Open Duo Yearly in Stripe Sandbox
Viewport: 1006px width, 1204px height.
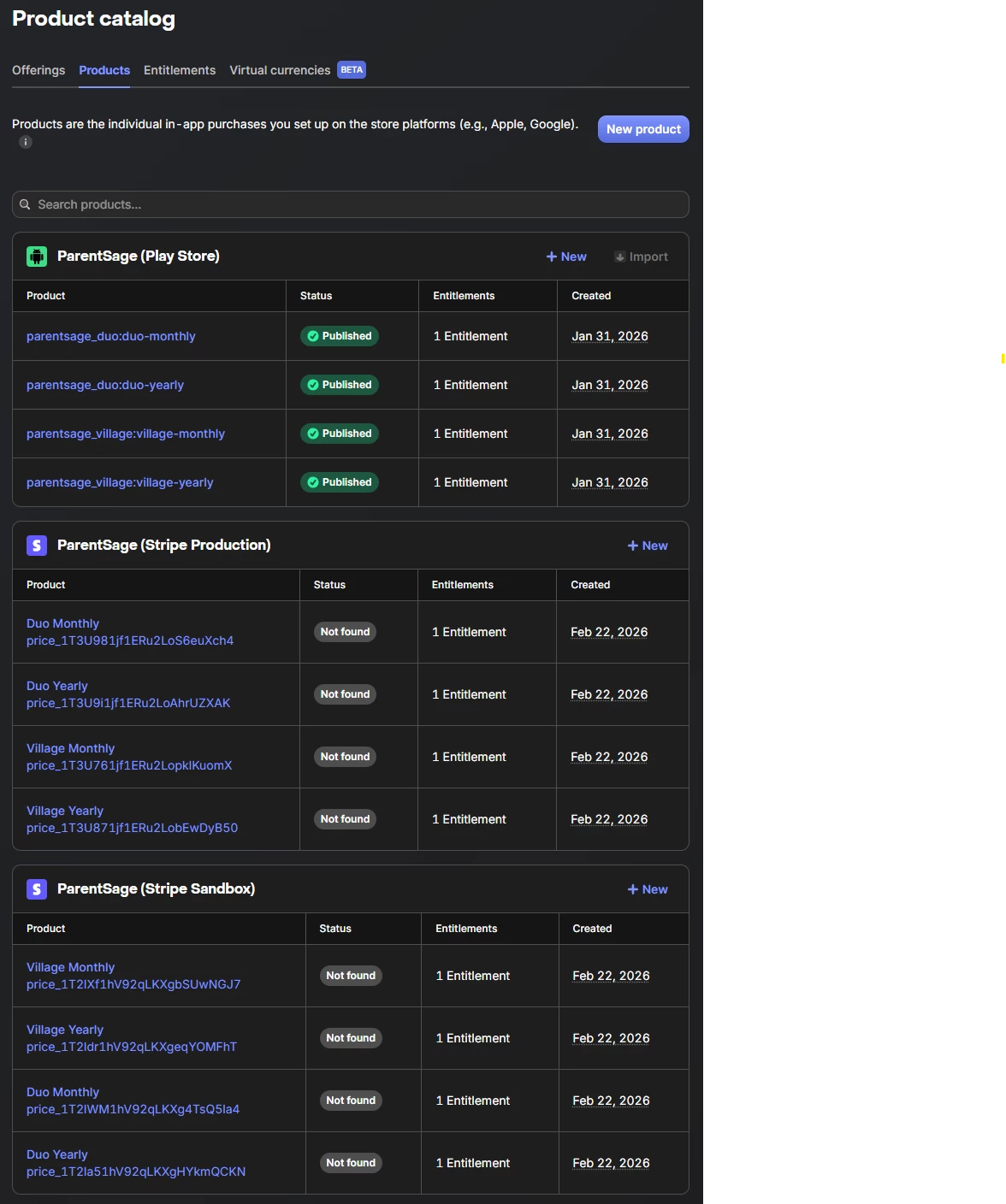[136, 1163]
